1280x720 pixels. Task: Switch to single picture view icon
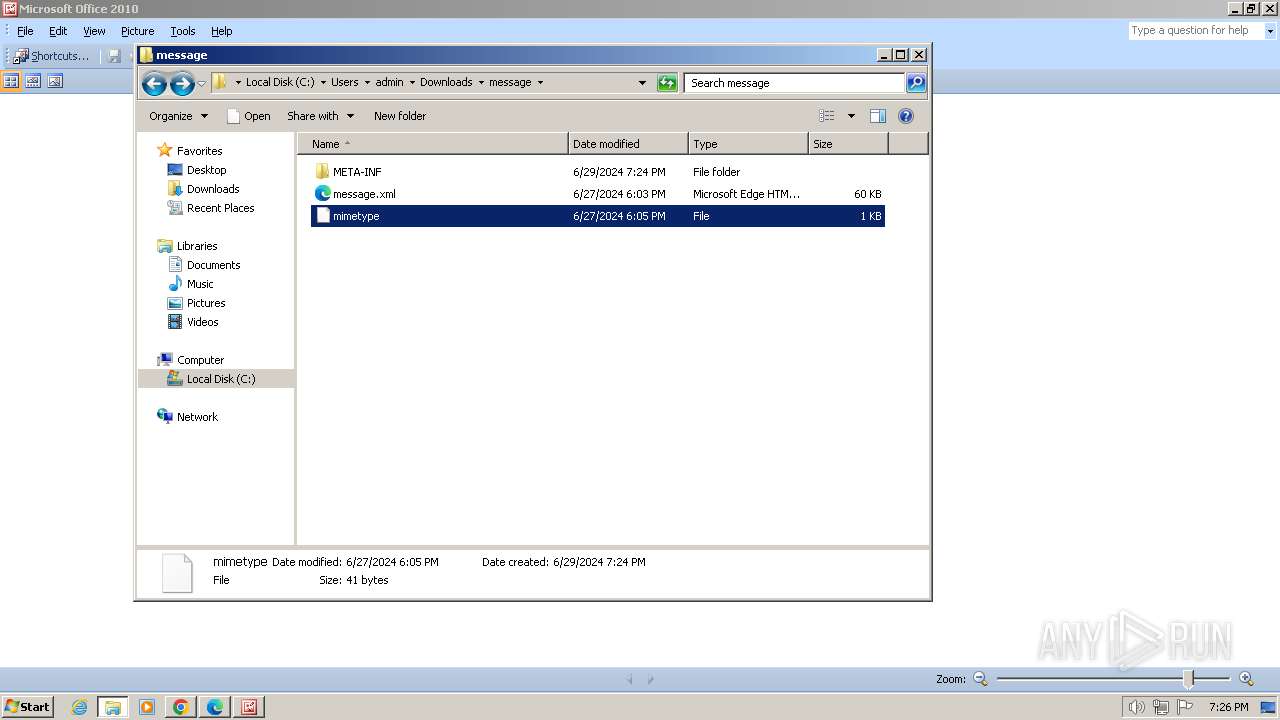55,81
